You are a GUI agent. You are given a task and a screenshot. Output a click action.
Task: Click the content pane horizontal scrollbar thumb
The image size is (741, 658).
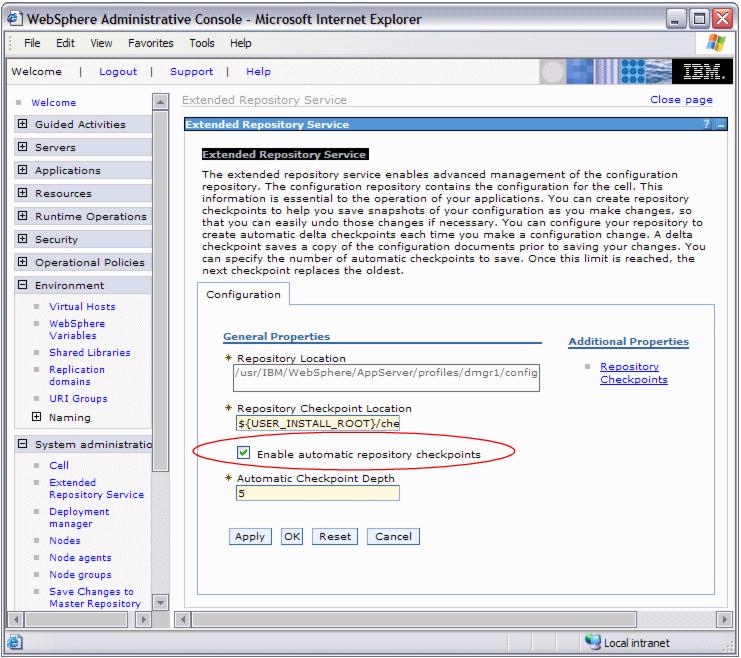414,619
